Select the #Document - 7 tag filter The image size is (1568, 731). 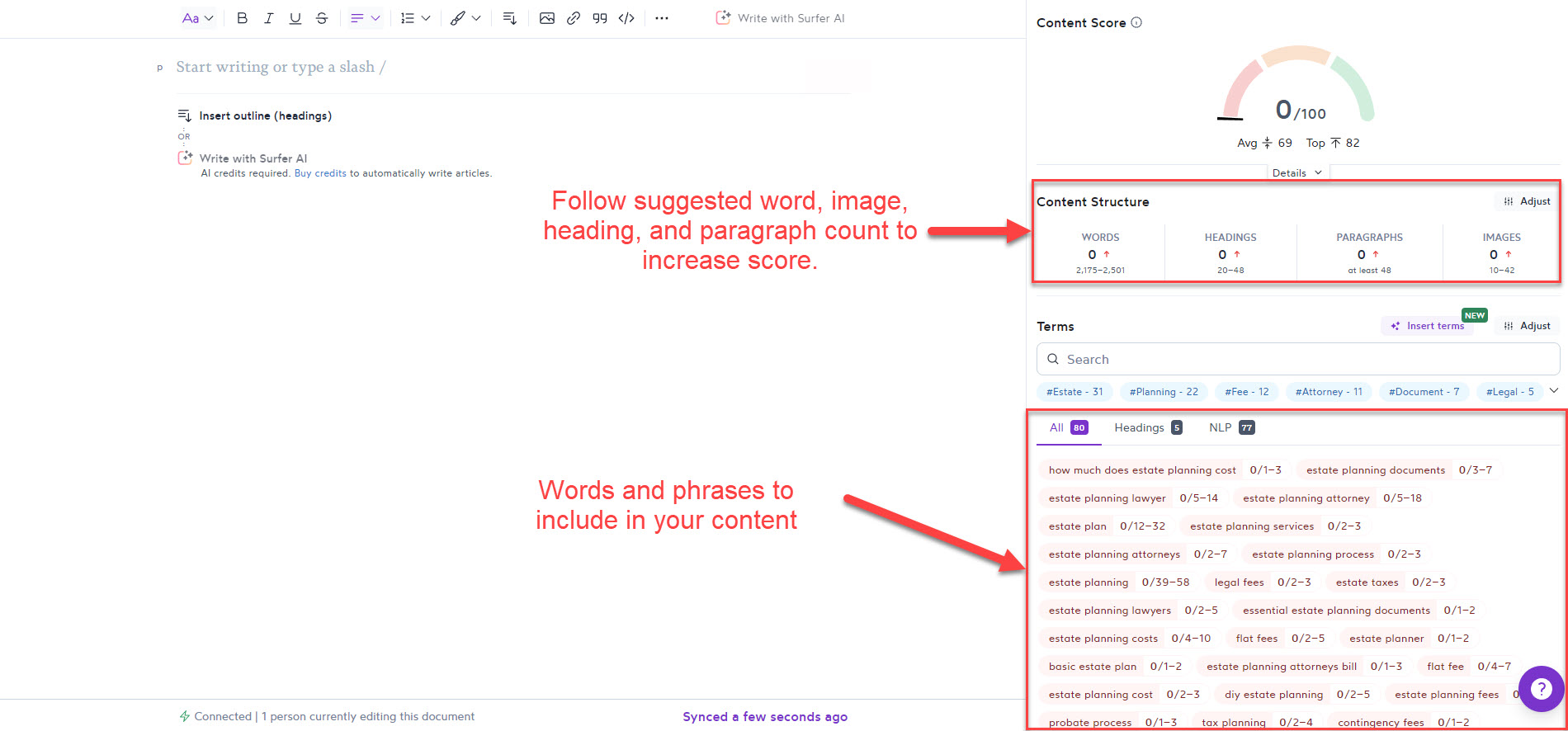[1424, 392]
